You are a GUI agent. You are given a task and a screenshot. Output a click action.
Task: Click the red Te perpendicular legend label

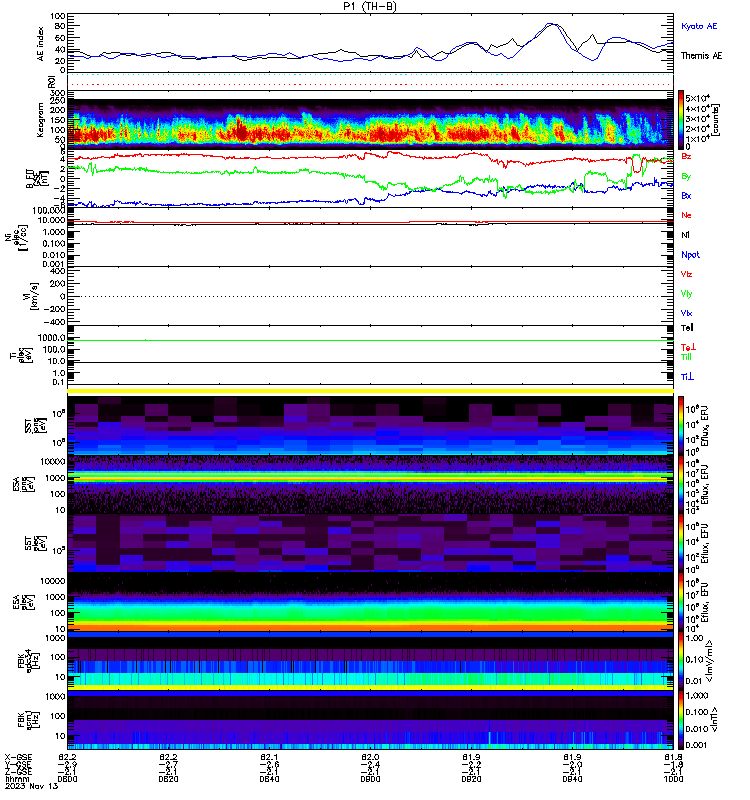point(688,347)
